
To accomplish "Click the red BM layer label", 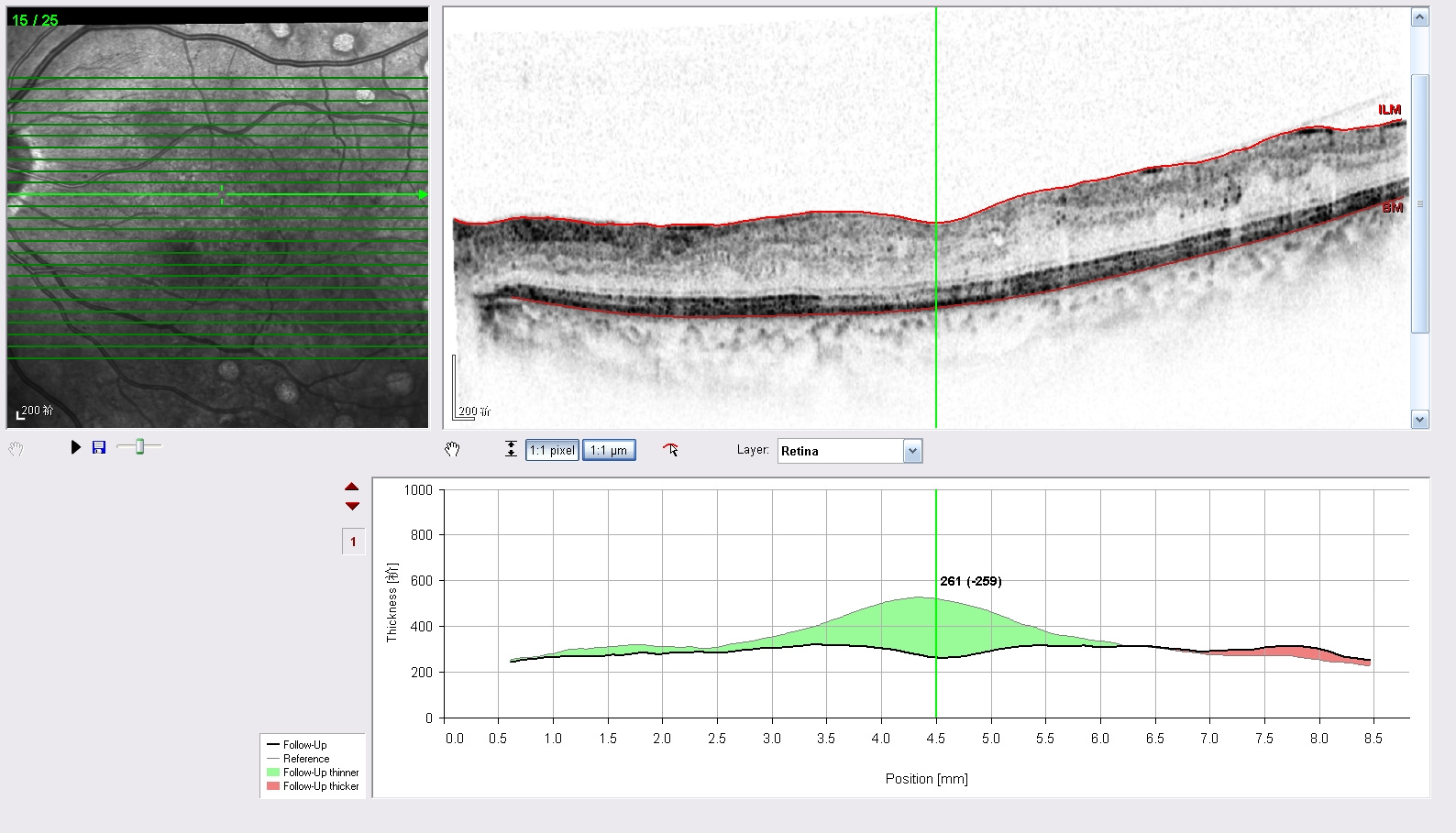I will point(1393,208).
